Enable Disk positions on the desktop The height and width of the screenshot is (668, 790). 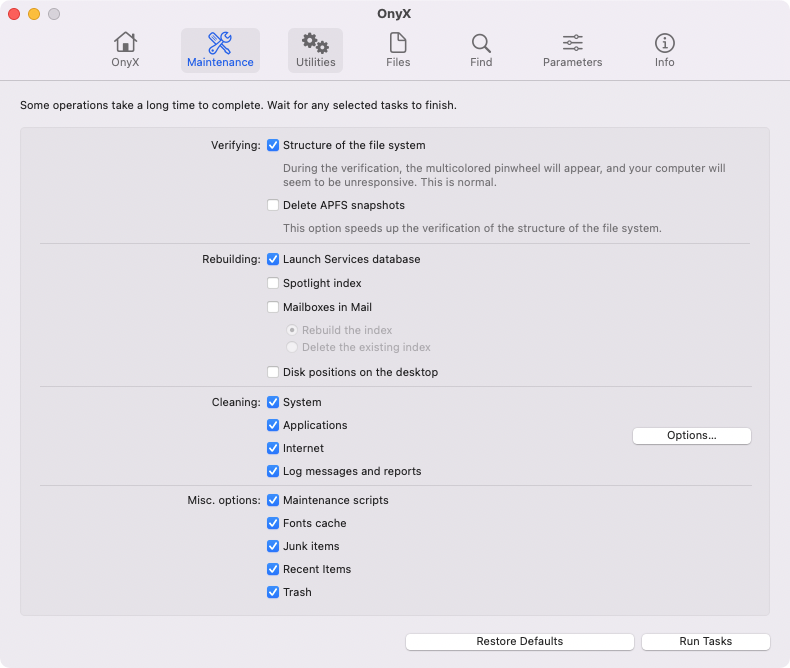click(x=273, y=372)
